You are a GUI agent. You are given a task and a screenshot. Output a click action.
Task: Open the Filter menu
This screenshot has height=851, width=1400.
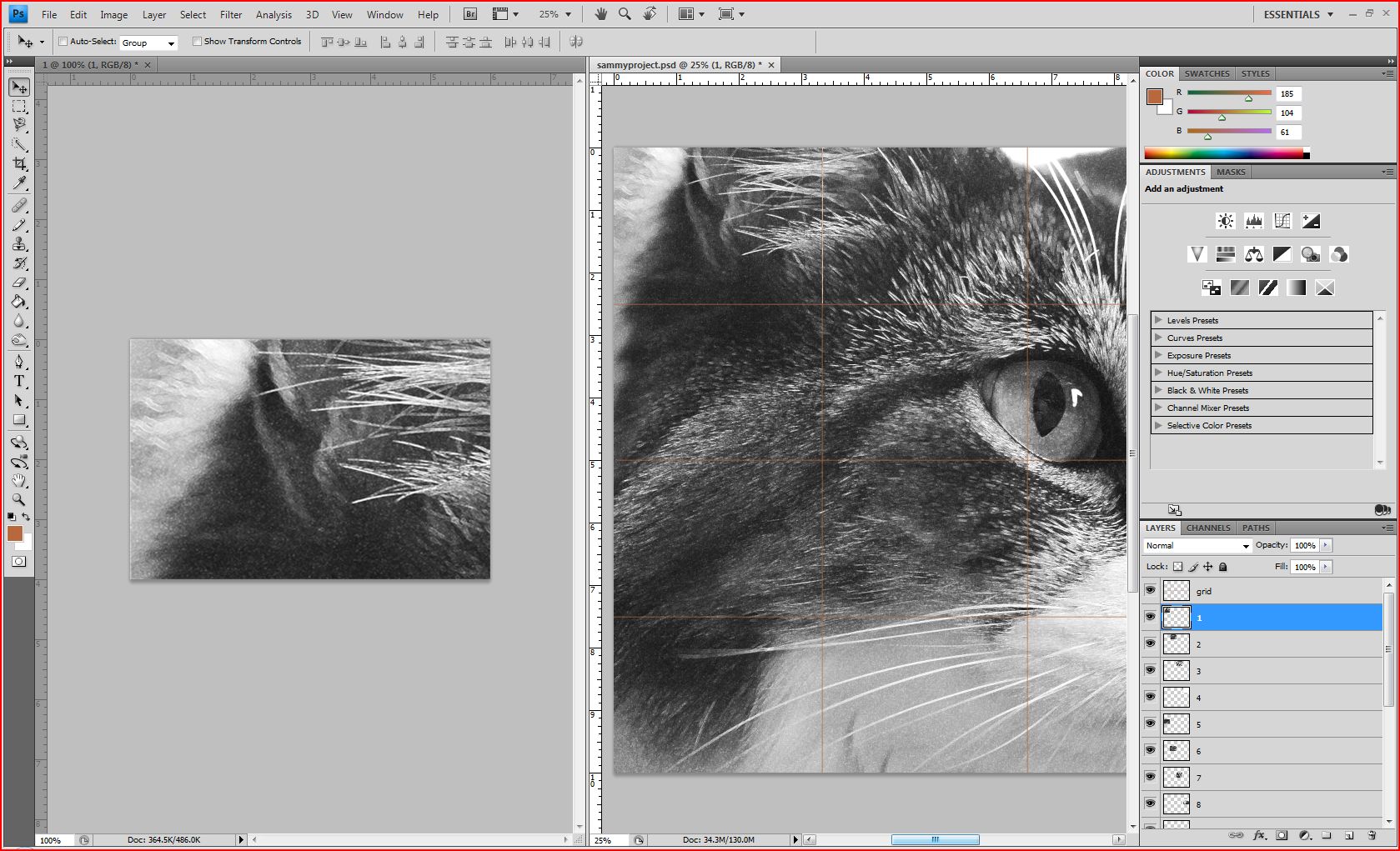point(231,15)
